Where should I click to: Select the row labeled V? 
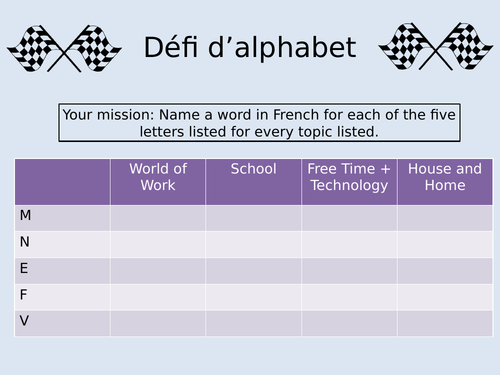point(254,323)
